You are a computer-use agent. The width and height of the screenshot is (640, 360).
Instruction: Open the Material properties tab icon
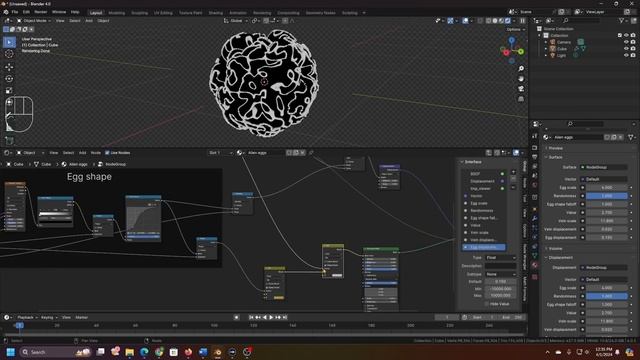pos(535,265)
